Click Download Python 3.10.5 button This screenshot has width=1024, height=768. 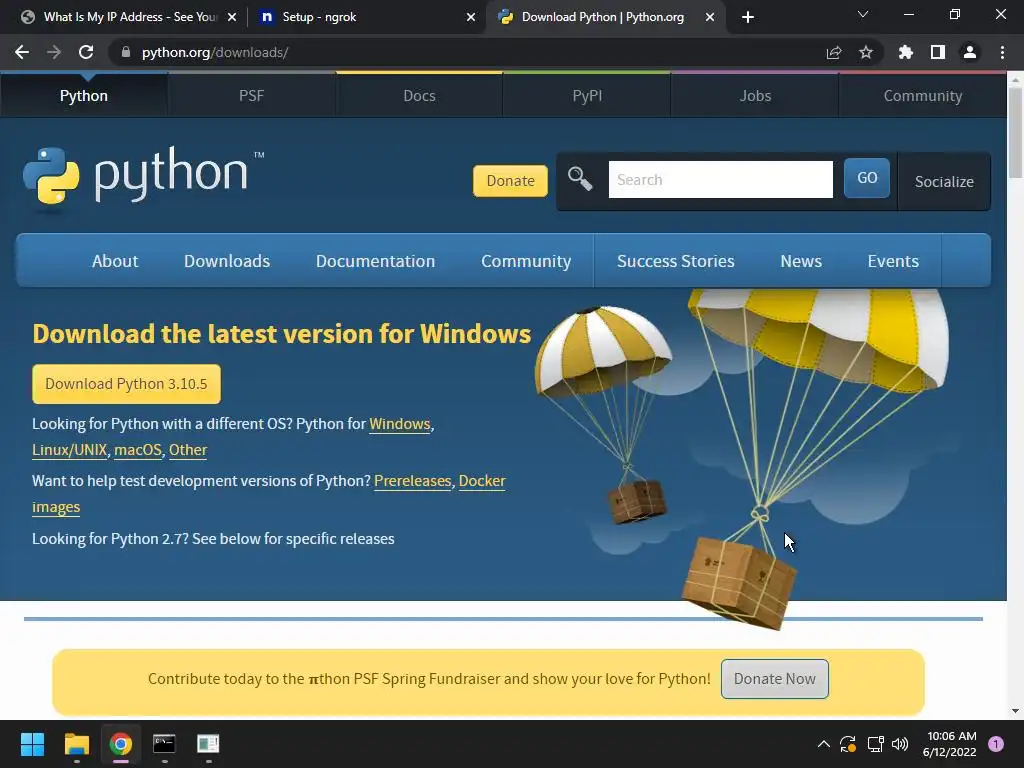tap(126, 384)
